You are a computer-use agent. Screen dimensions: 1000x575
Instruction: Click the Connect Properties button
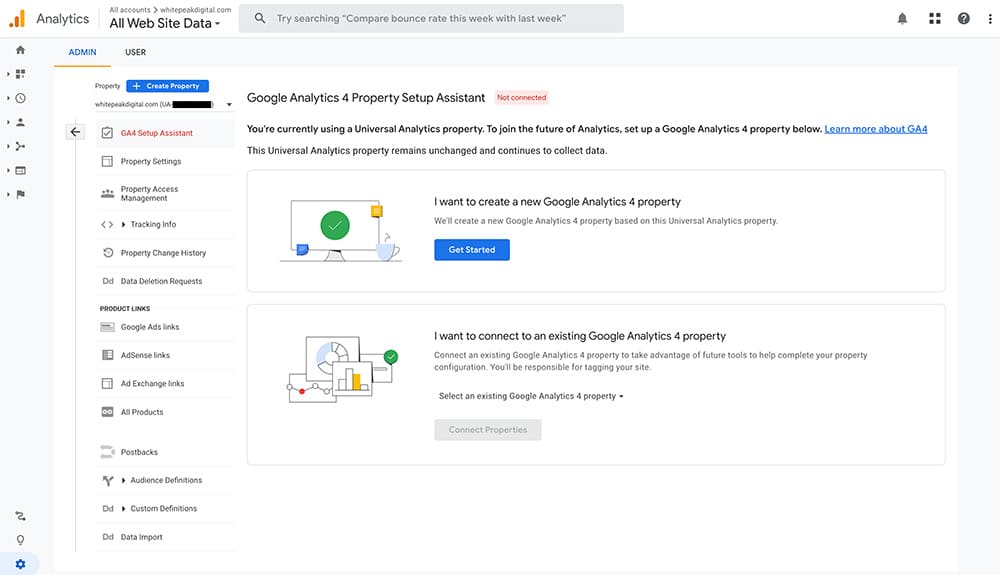coord(488,430)
